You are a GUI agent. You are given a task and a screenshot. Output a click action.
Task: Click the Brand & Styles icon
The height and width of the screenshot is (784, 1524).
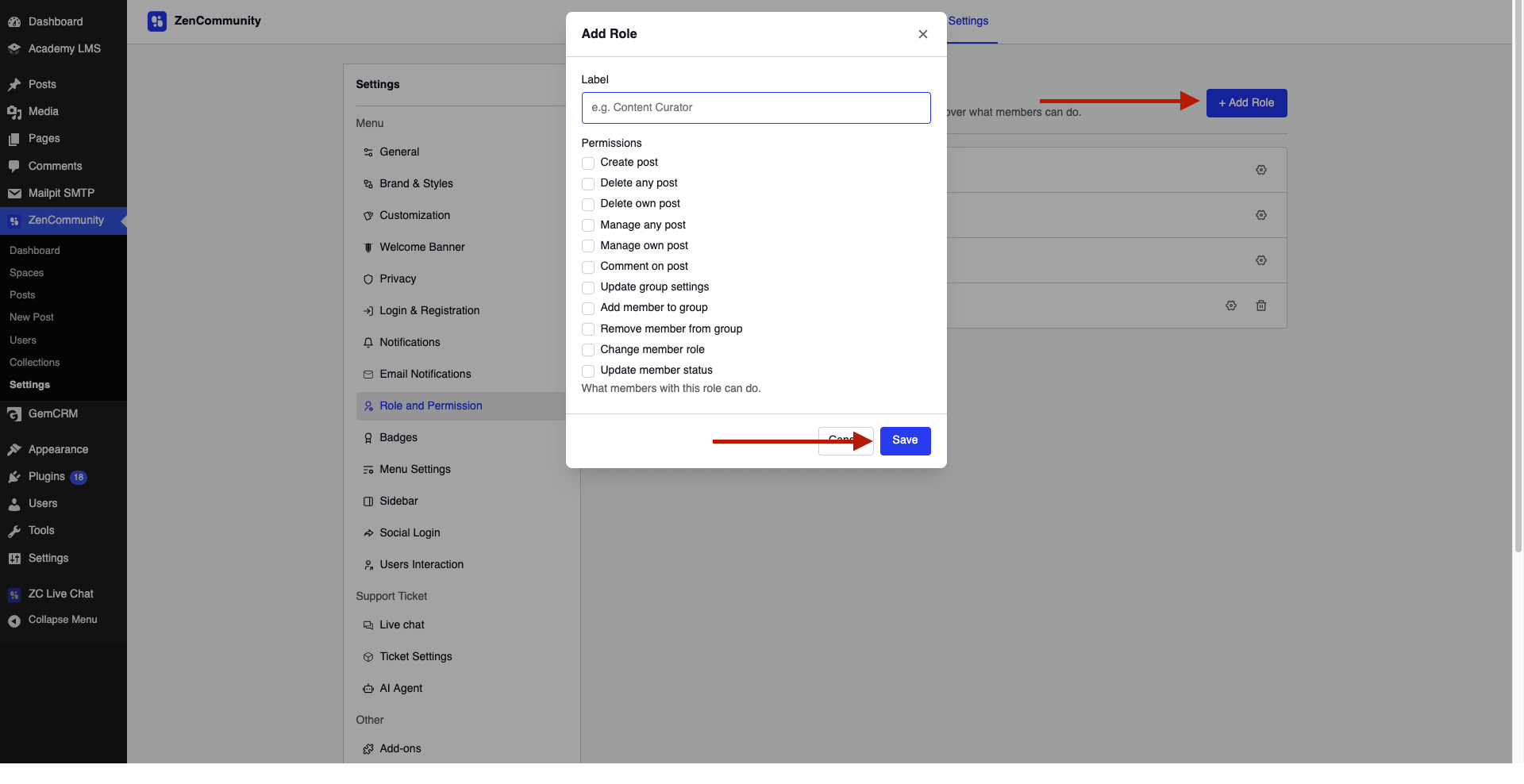(x=368, y=184)
